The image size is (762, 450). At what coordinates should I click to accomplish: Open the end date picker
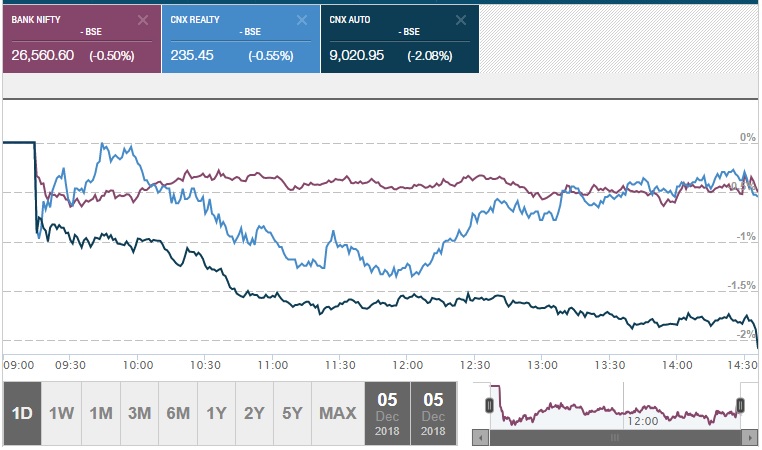(433, 413)
